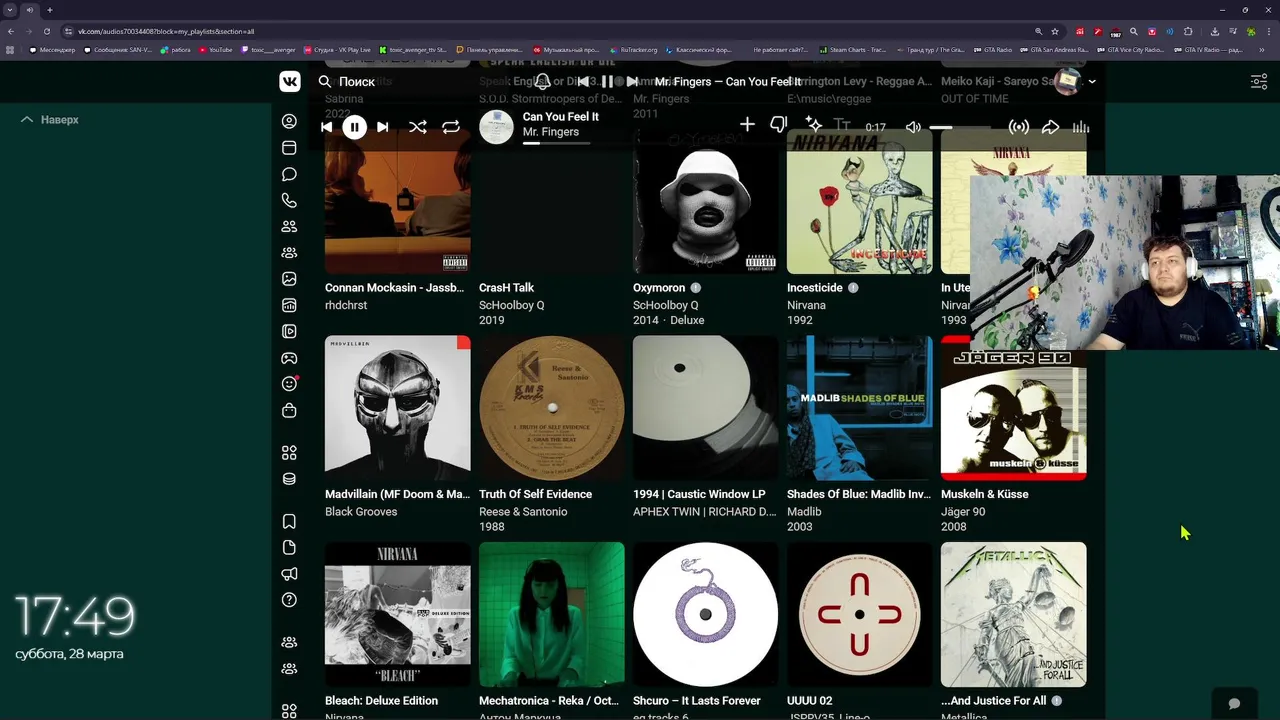Open Calls phone icon in sidebar
This screenshot has width=1280, height=720.
289,200
